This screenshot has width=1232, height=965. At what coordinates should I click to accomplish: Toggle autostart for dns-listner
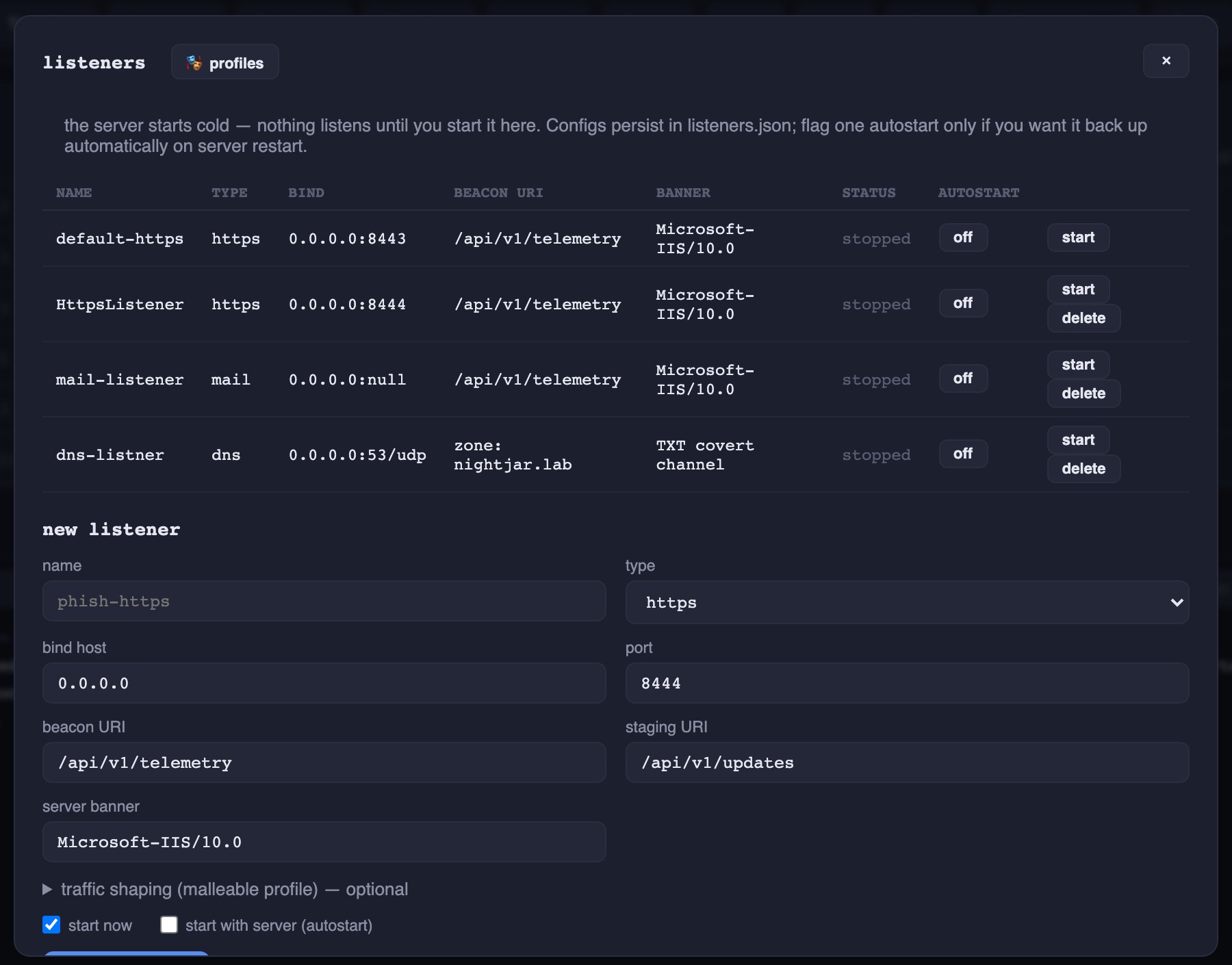[962, 454]
